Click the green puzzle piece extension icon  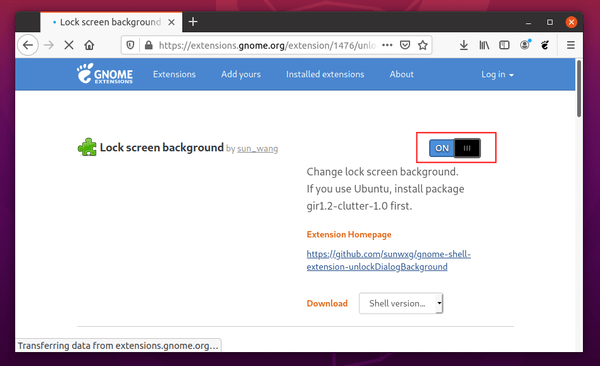tap(87, 147)
